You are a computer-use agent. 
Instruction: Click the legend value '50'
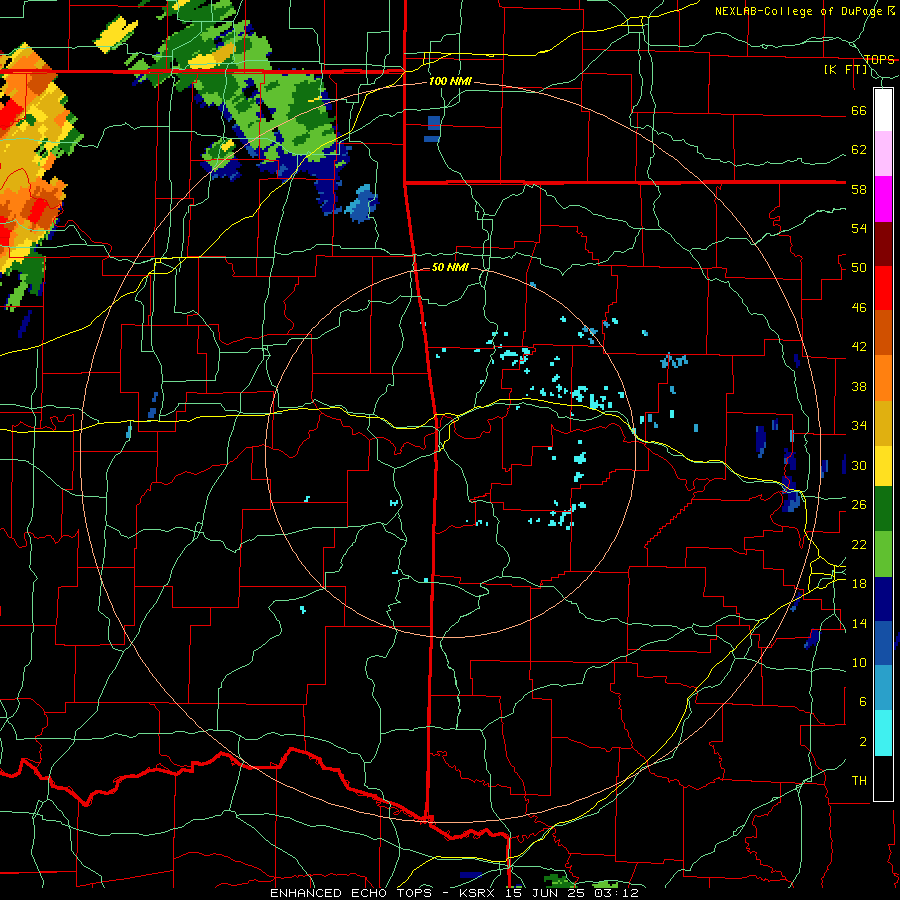pyautogui.click(x=859, y=268)
